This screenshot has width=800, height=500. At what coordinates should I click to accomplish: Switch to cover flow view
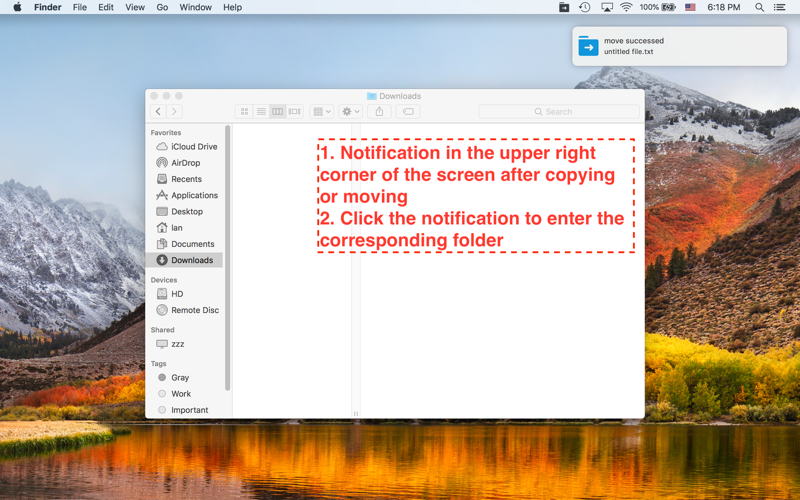(x=294, y=111)
